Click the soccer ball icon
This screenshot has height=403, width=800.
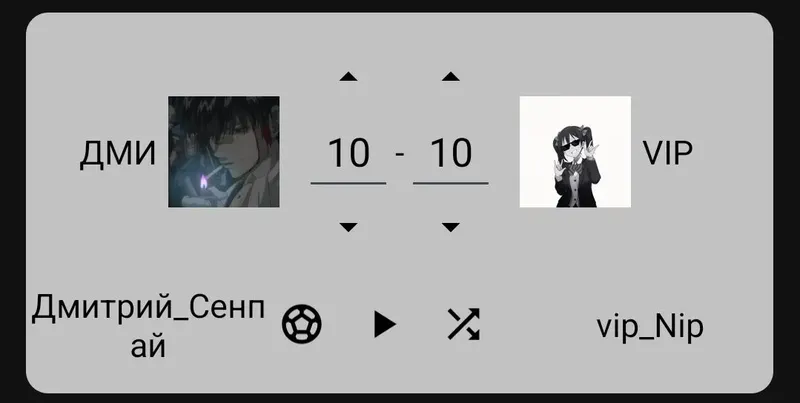coord(302,324)
